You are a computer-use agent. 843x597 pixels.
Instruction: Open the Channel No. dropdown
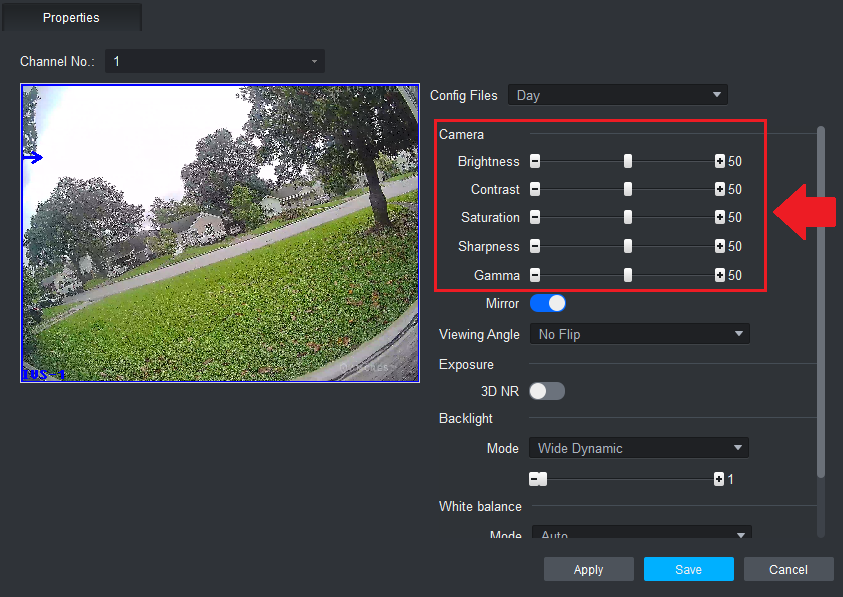tap(214, 62)
